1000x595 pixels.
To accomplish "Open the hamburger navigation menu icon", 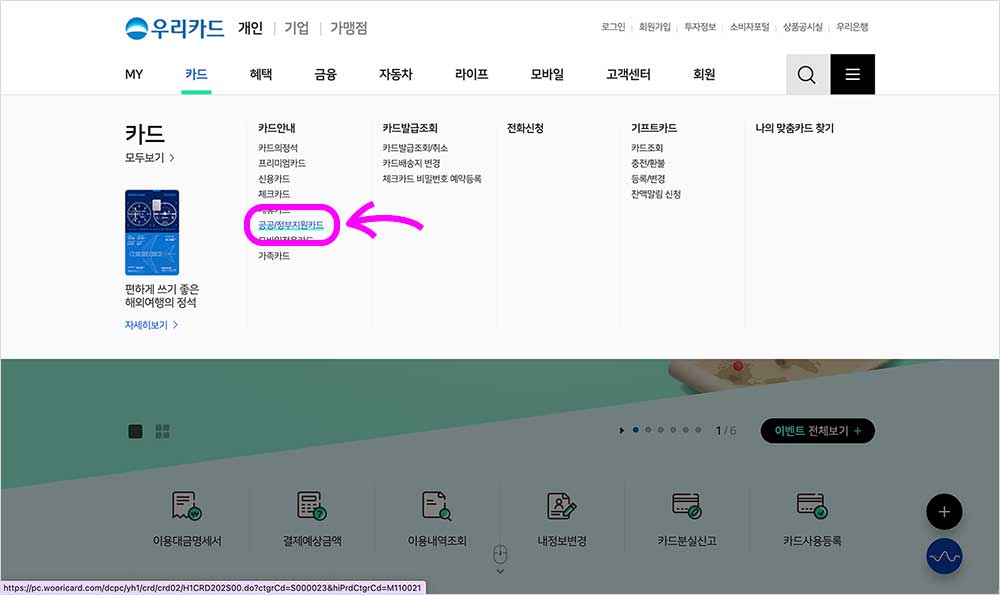I will 852,74.
